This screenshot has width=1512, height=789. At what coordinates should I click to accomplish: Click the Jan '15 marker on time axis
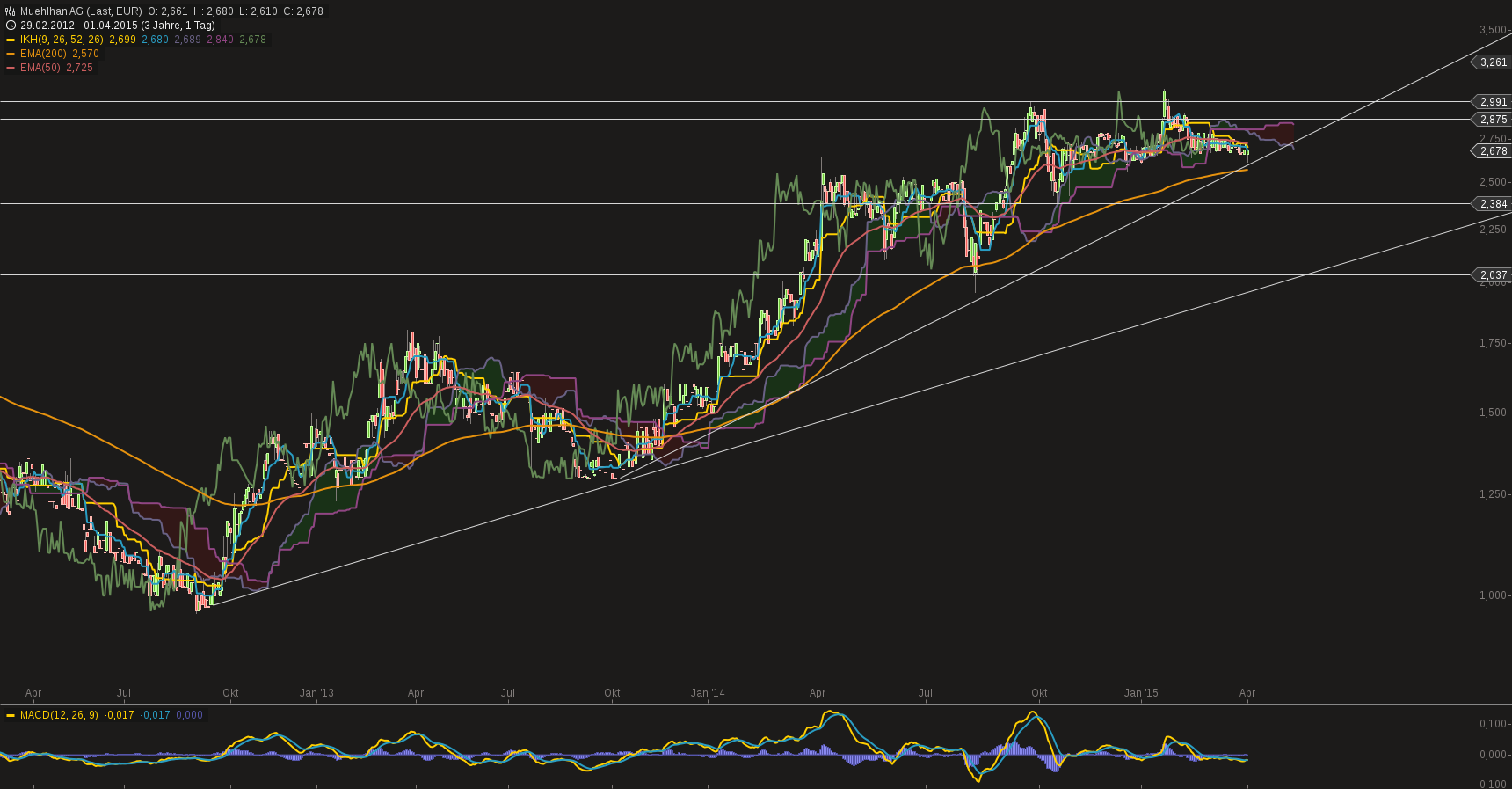[1141, 693]
